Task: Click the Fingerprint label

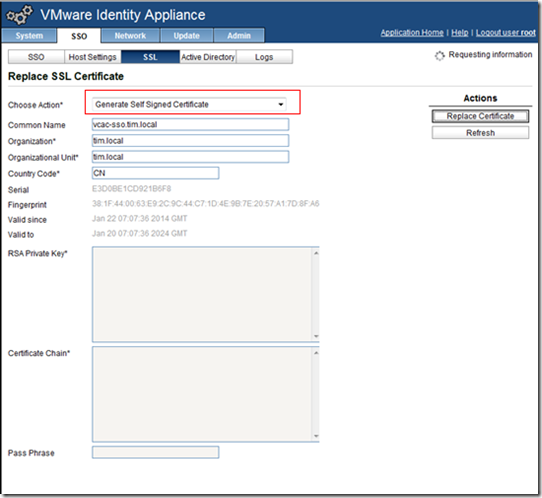Action: click(x=27, y=205)
